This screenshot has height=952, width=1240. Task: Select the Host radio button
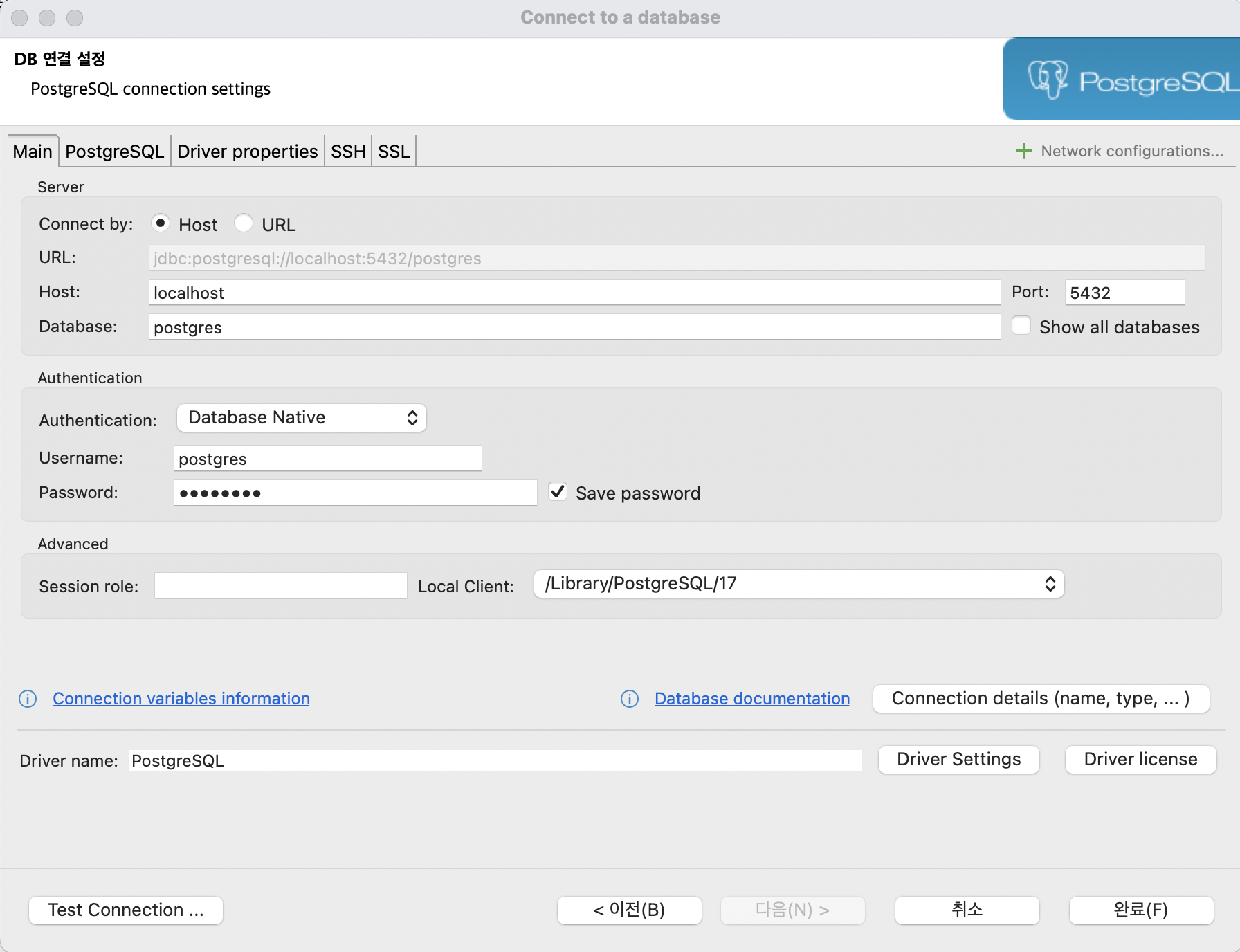tap(161, 223)
